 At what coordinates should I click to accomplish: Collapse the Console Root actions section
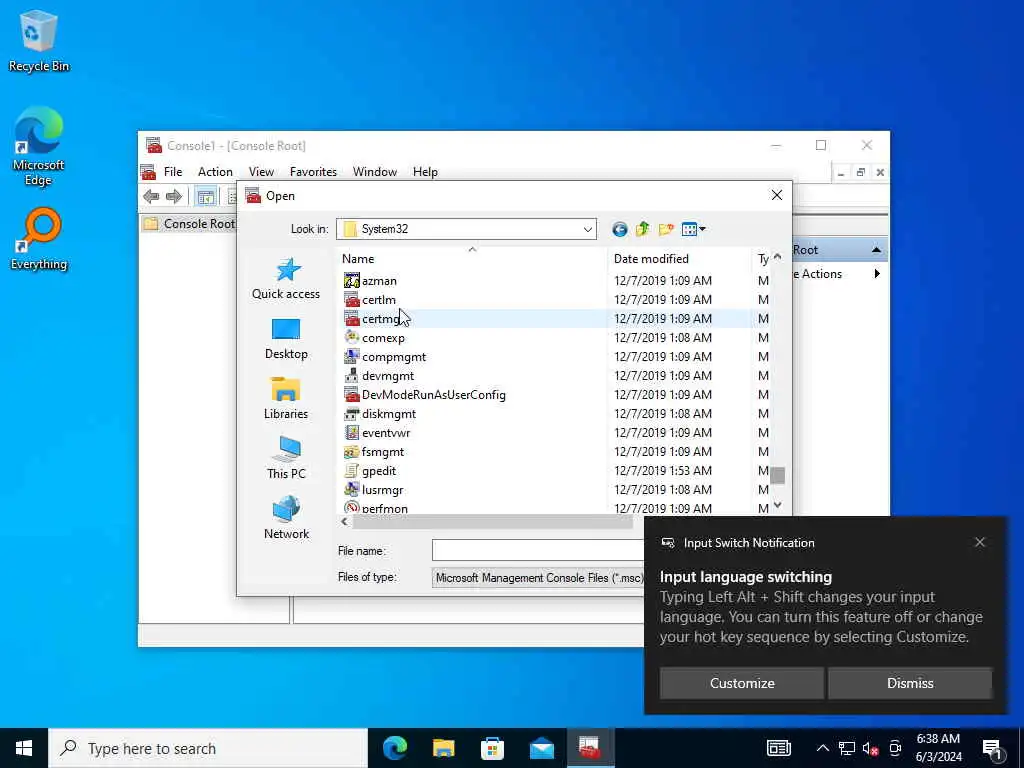(876, 250)
